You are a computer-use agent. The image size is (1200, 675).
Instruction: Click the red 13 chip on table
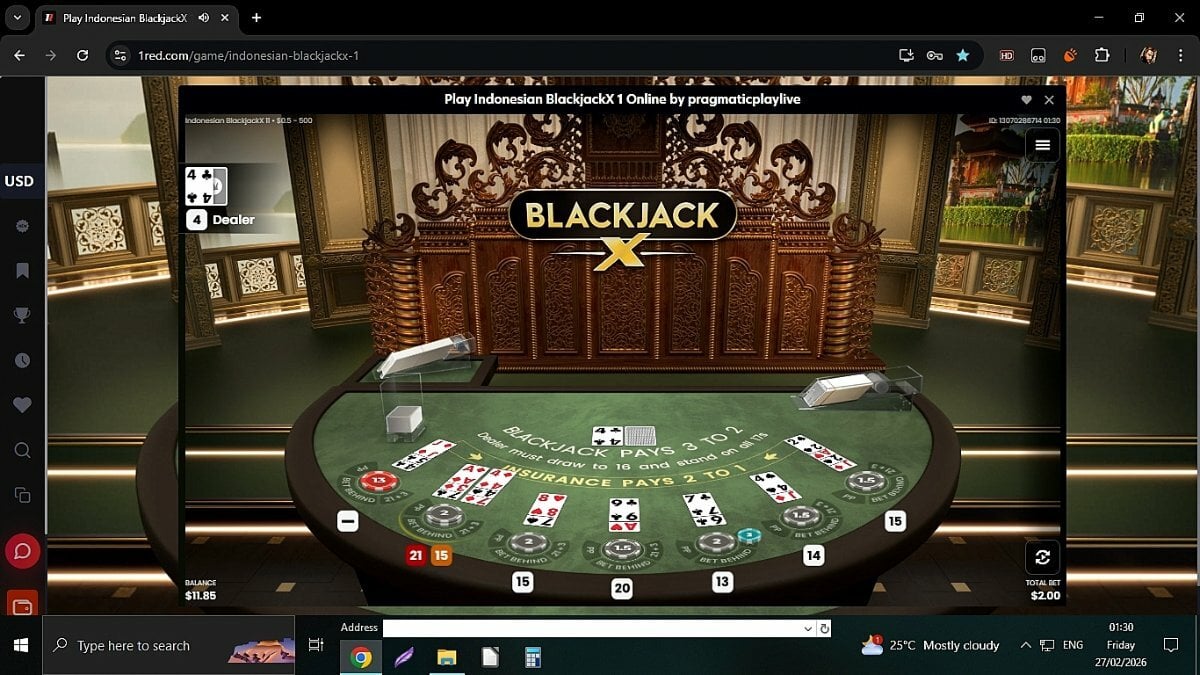[378, 481]
